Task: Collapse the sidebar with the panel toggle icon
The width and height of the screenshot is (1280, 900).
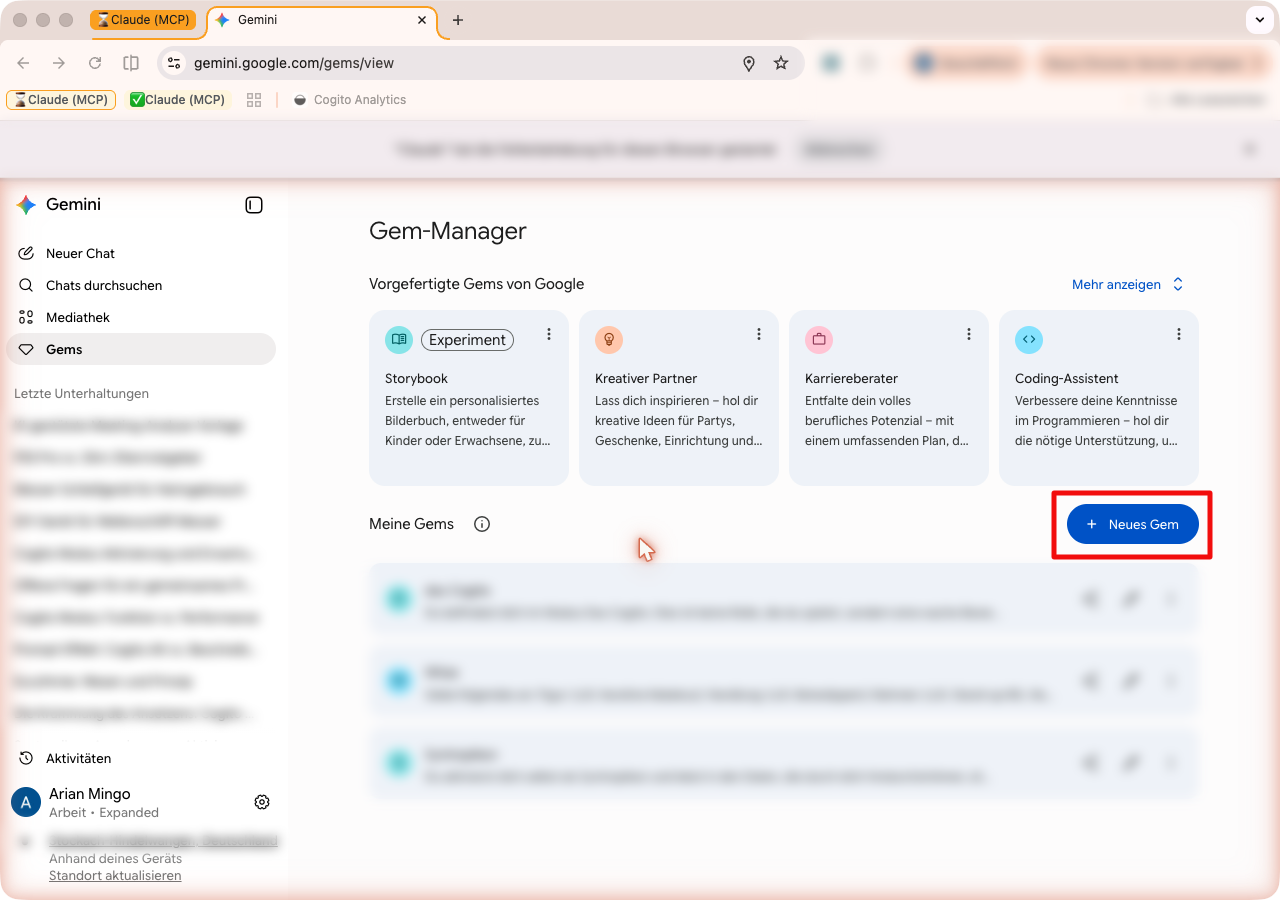Action: point(254,205)
